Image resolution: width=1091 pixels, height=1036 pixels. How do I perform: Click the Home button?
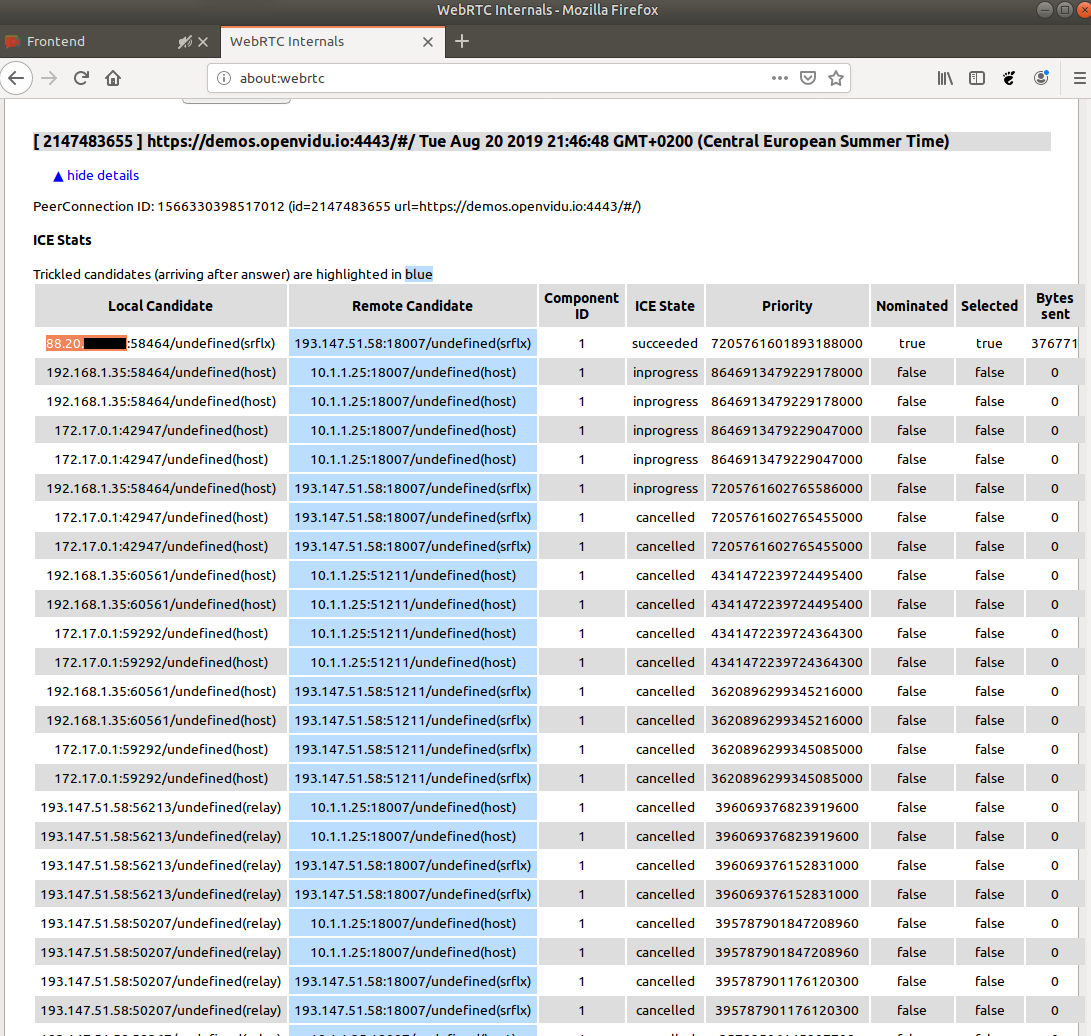point(112,77)
